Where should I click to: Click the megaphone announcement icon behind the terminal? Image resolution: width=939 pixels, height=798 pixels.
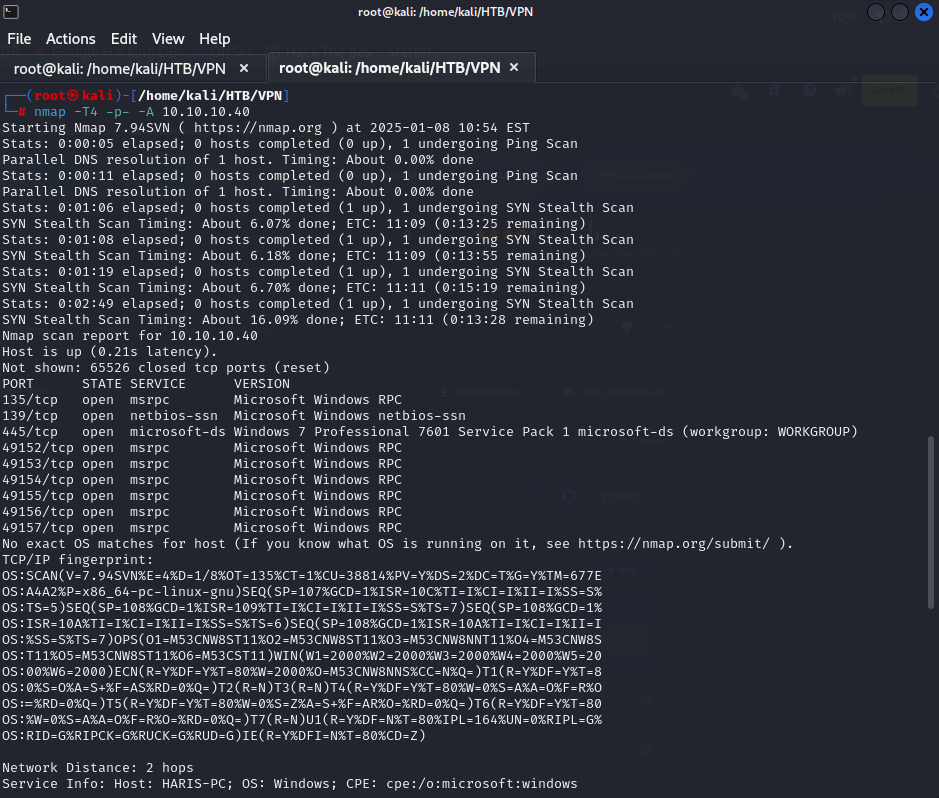(841, 90)
